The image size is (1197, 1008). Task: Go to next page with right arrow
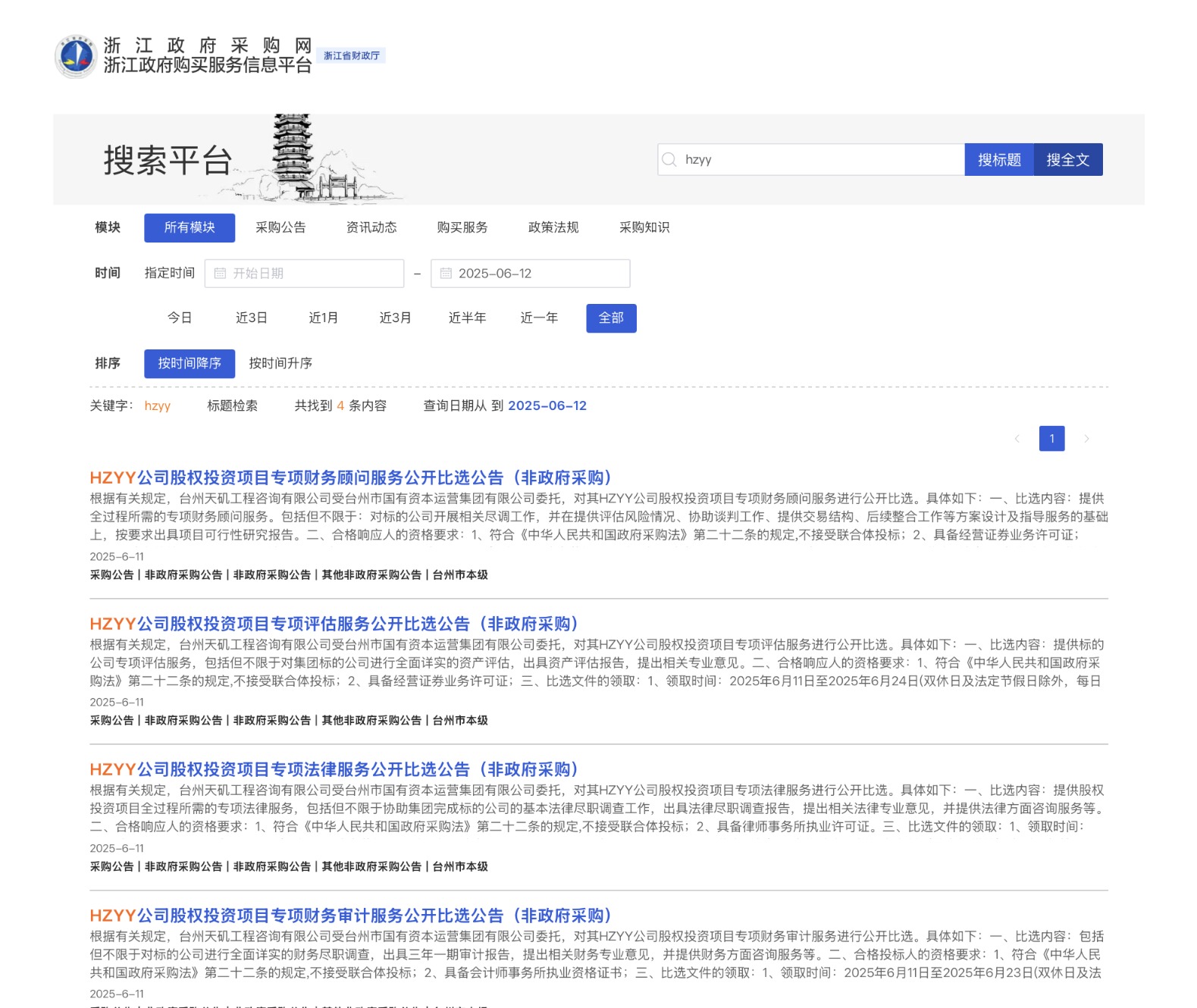point(1086,439)
